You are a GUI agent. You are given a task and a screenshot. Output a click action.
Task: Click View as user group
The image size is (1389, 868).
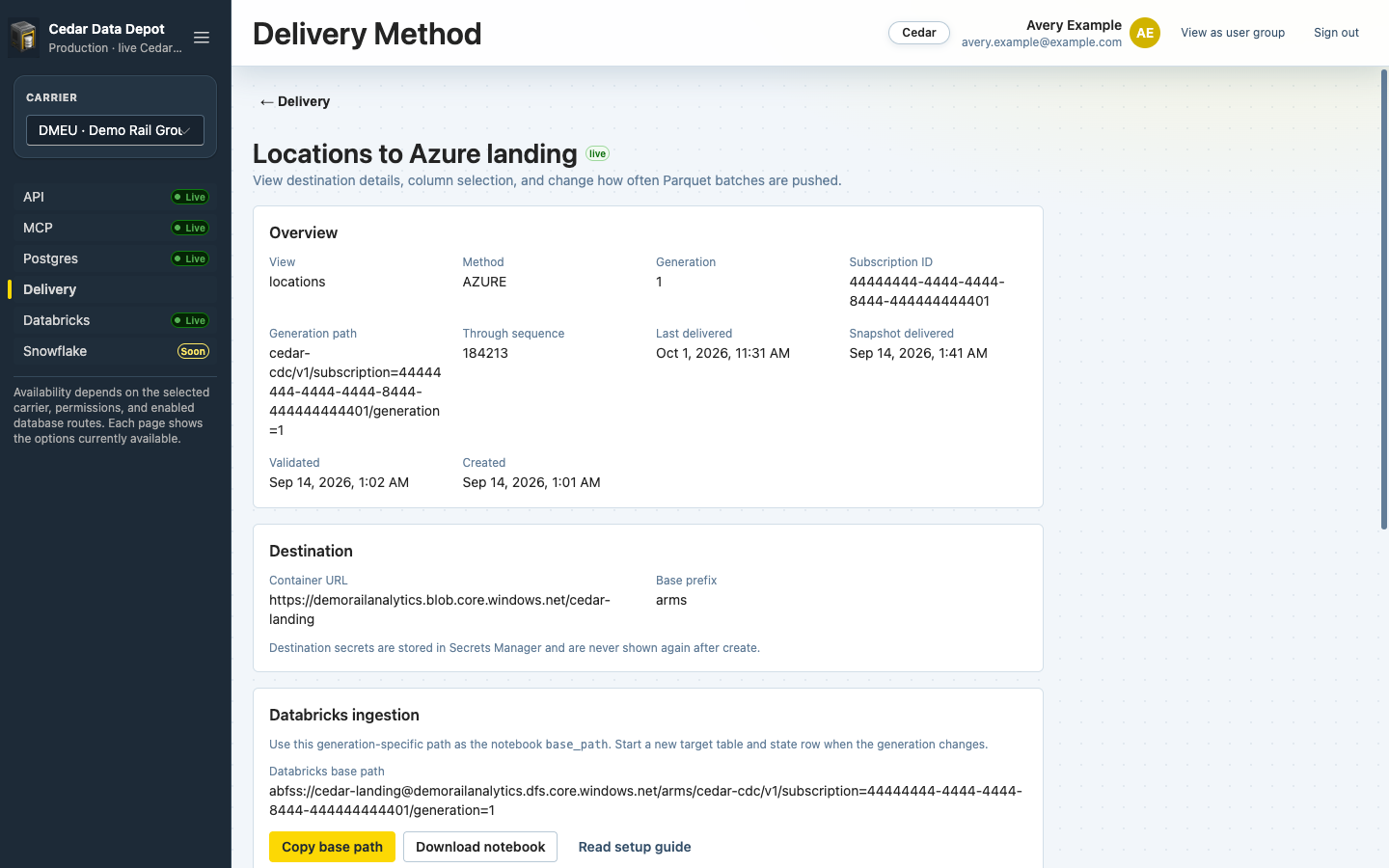coord(1233,33)
